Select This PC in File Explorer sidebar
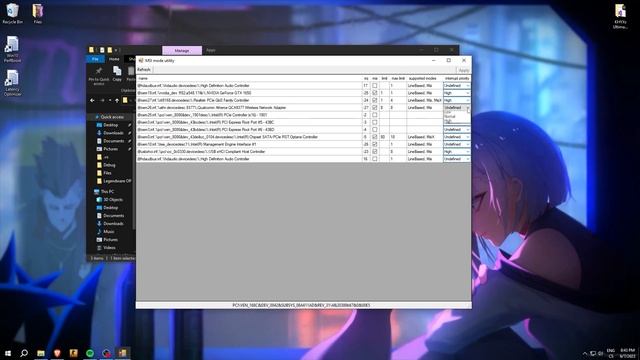Screen dimensions: 640x360 104,191
